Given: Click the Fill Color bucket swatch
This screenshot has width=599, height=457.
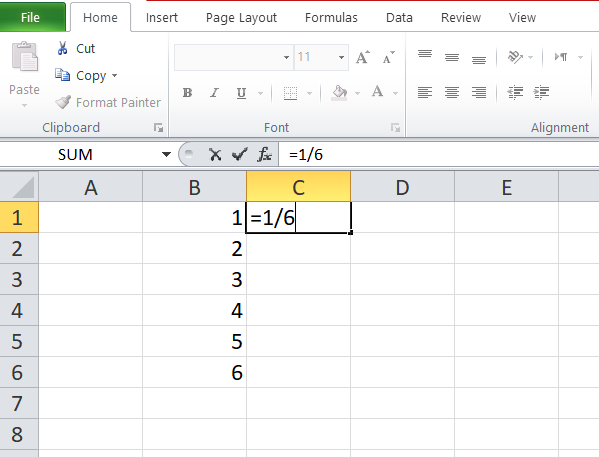Looking at the screenshot, I should pyautogui.click(x=339, y=93).
